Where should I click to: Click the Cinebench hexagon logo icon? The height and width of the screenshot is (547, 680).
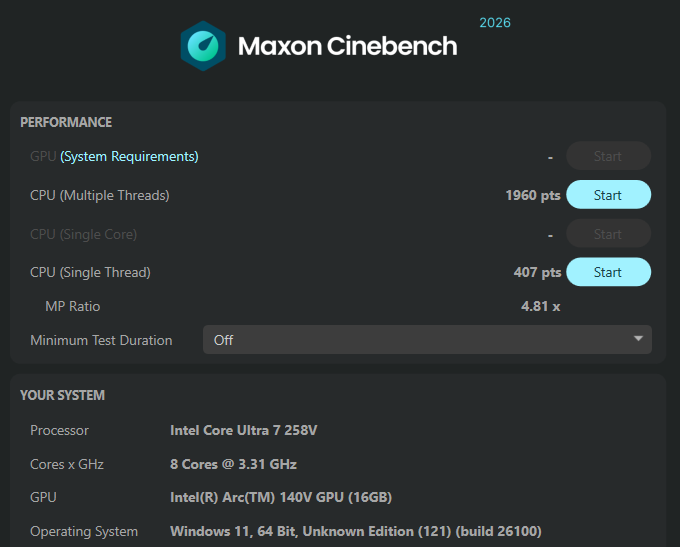click(203, 46)
